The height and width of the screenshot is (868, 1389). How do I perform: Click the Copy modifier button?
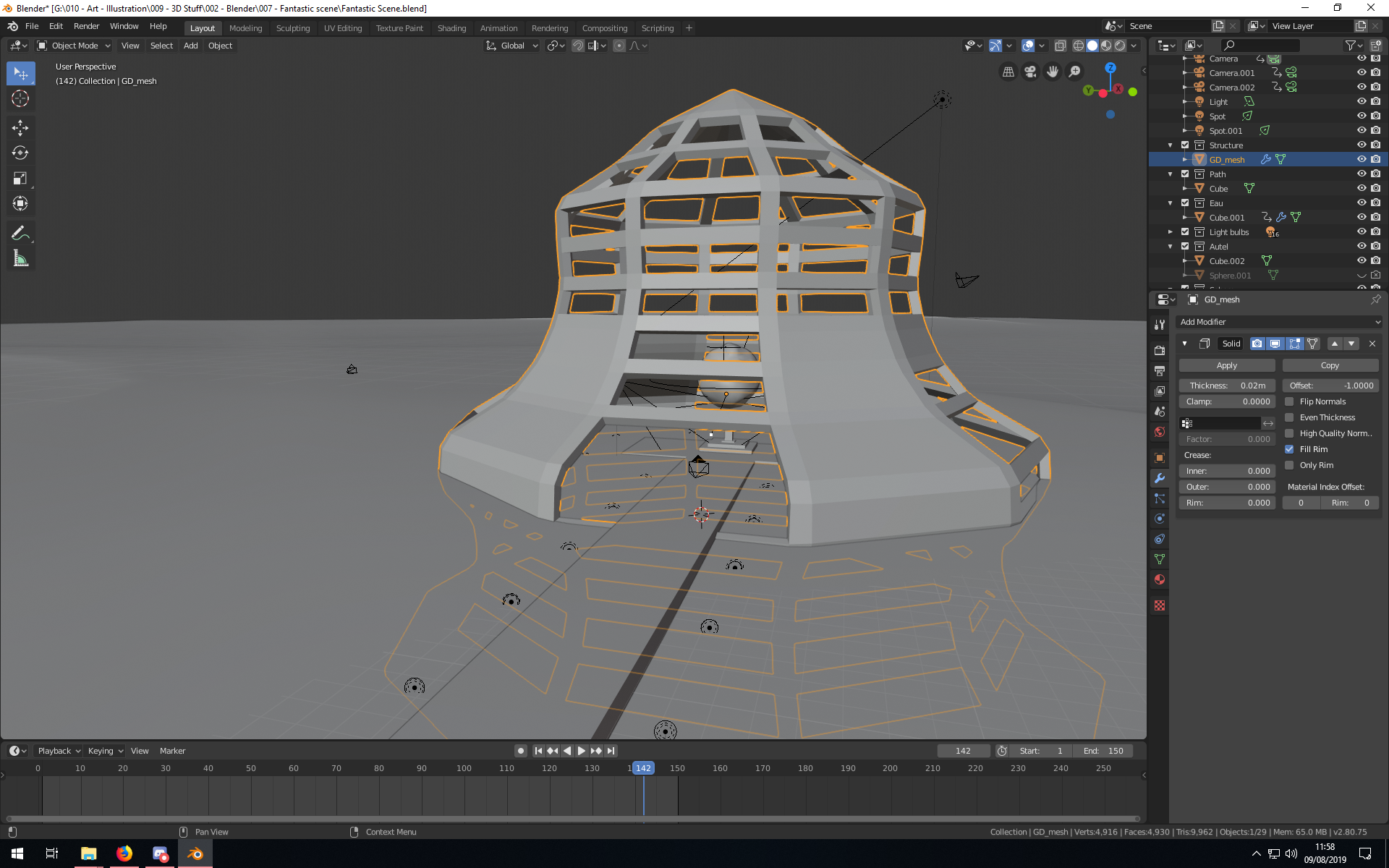tap(1330, 365)
